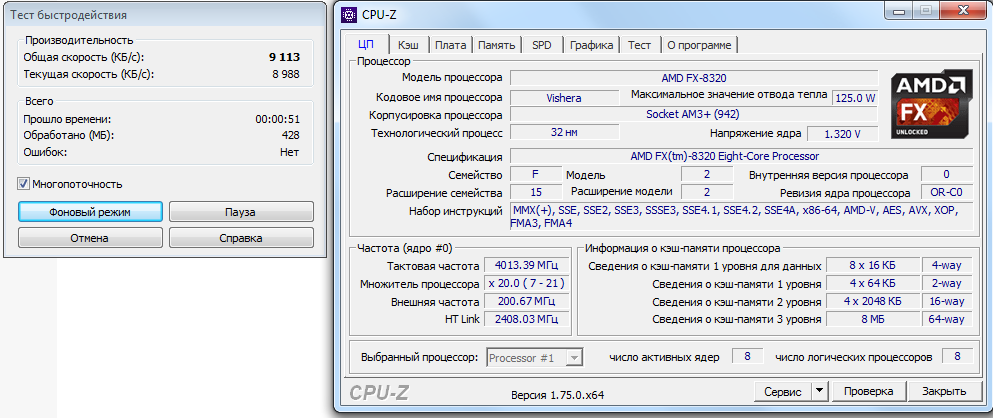Open the О программе tab
Viewport: 993px width, 418px height.
[x=700, y=45]
